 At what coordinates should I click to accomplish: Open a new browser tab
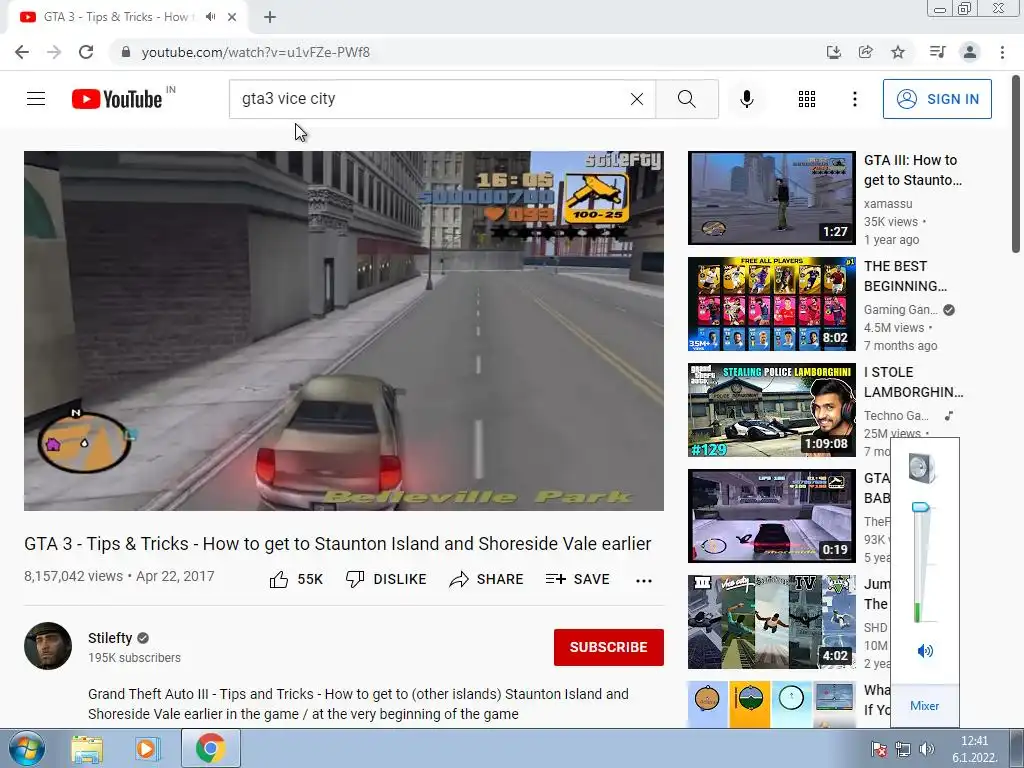pos(270,17)
